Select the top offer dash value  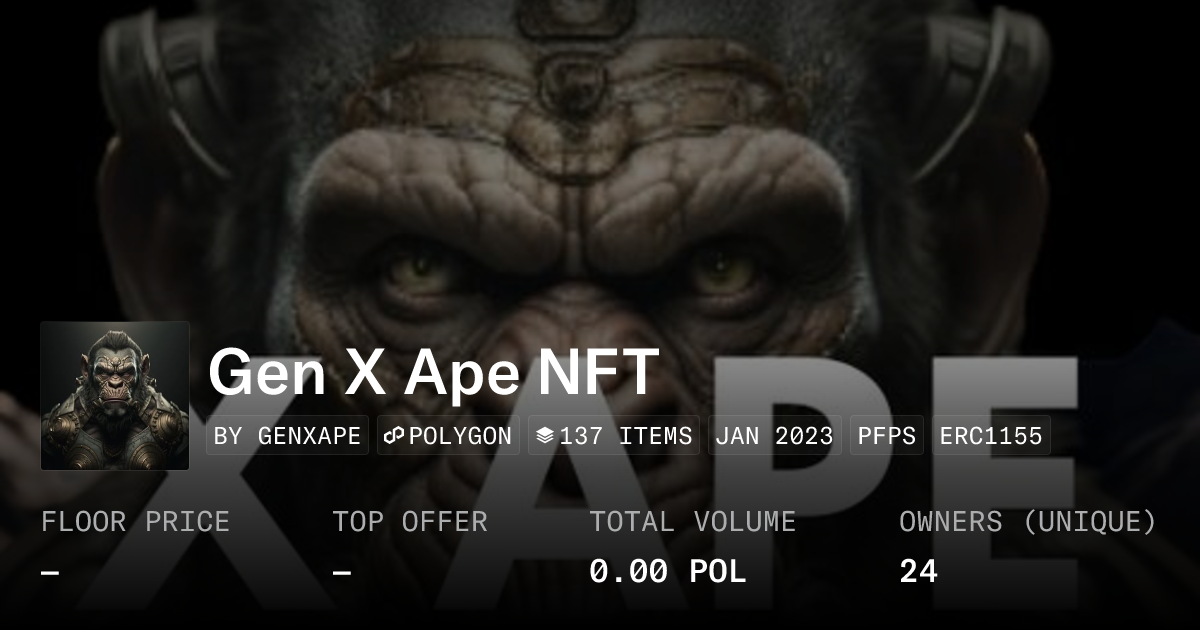(342, 572)
